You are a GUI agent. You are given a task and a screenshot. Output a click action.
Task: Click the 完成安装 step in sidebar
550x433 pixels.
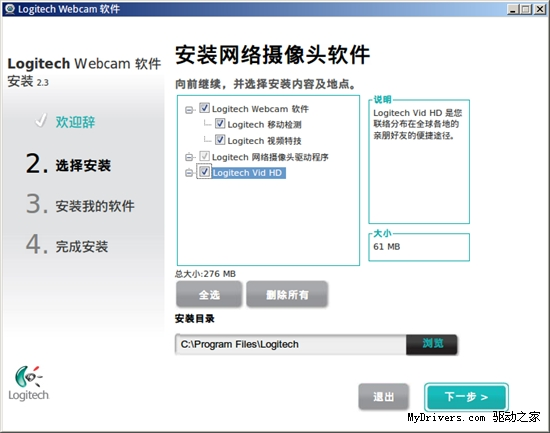coord(81,246)
